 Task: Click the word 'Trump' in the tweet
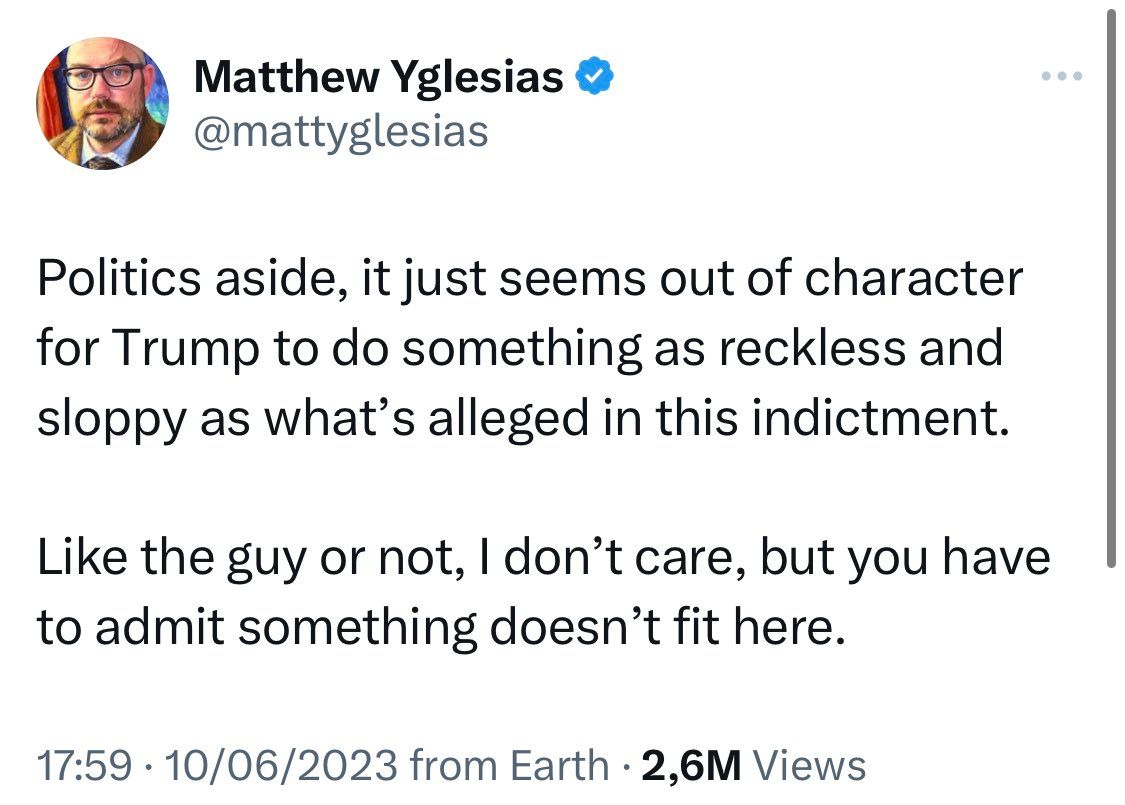coord(186,349)
